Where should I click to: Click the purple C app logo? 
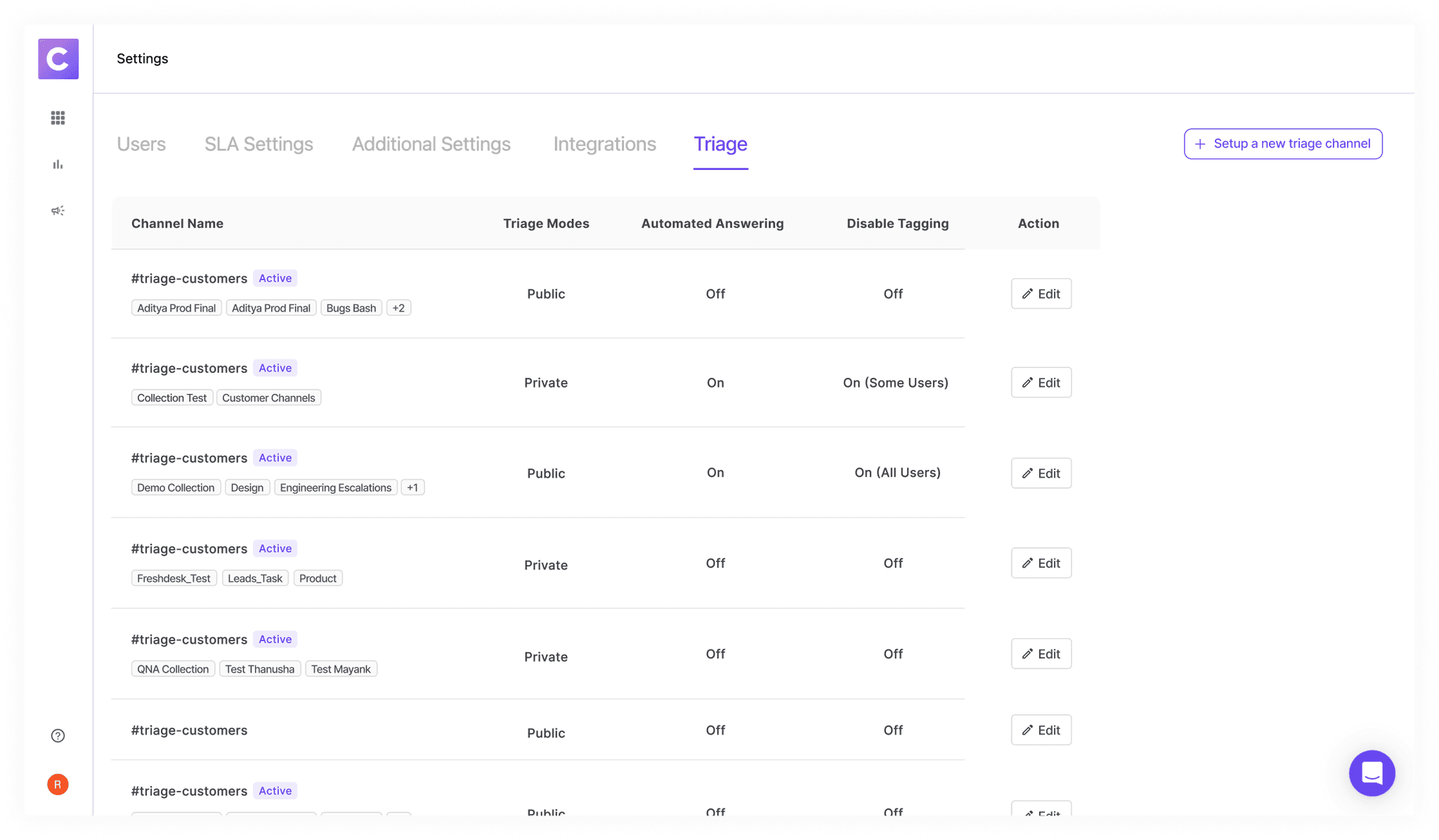click(58, 59)
